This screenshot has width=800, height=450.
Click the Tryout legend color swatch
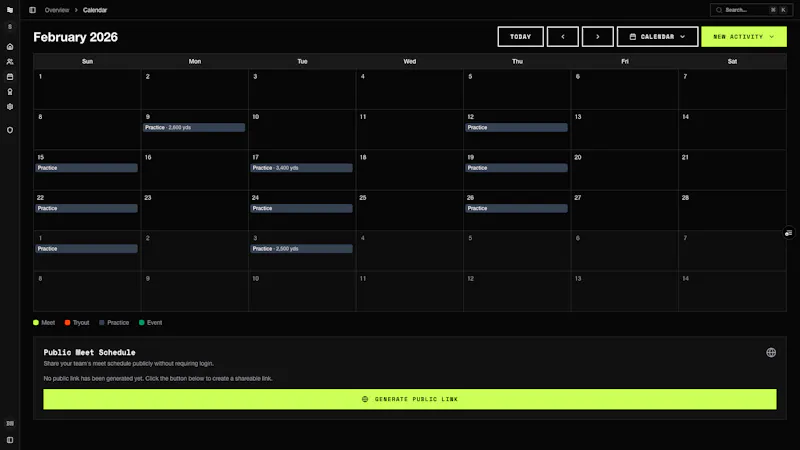(67, 322)
